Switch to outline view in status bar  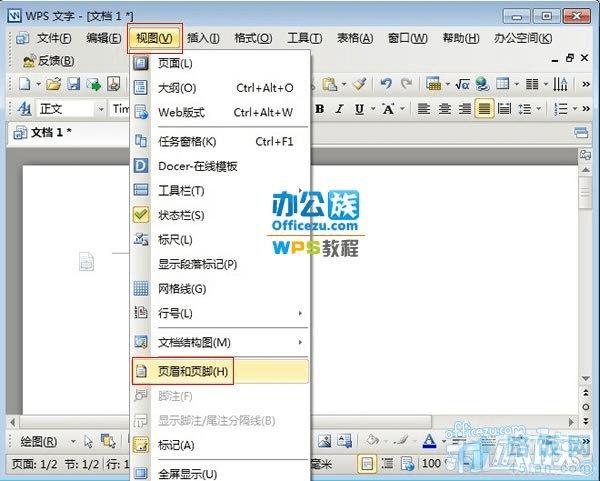(x=387, y=464)
